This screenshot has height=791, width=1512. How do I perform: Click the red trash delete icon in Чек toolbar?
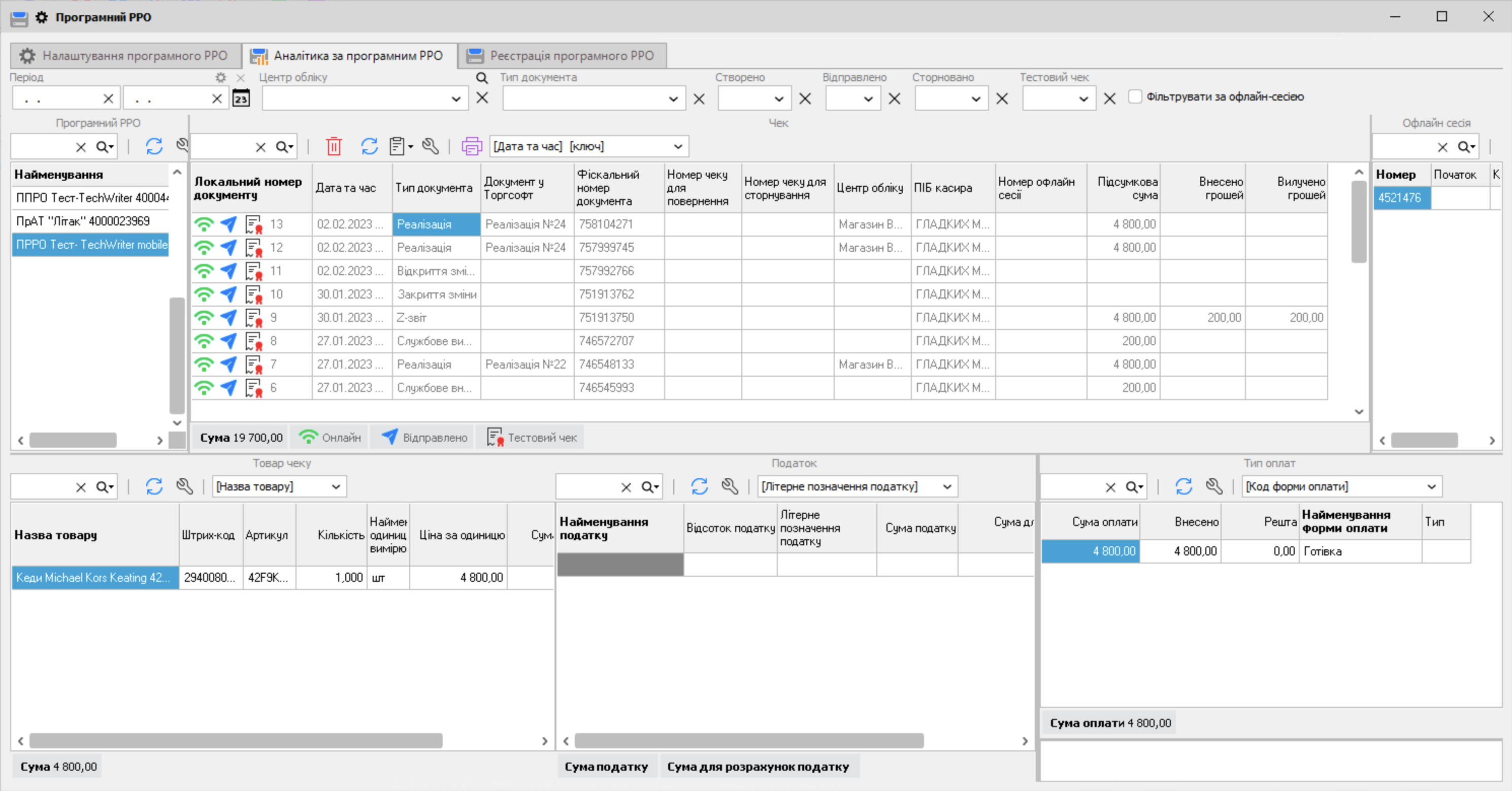coord(334,146)
